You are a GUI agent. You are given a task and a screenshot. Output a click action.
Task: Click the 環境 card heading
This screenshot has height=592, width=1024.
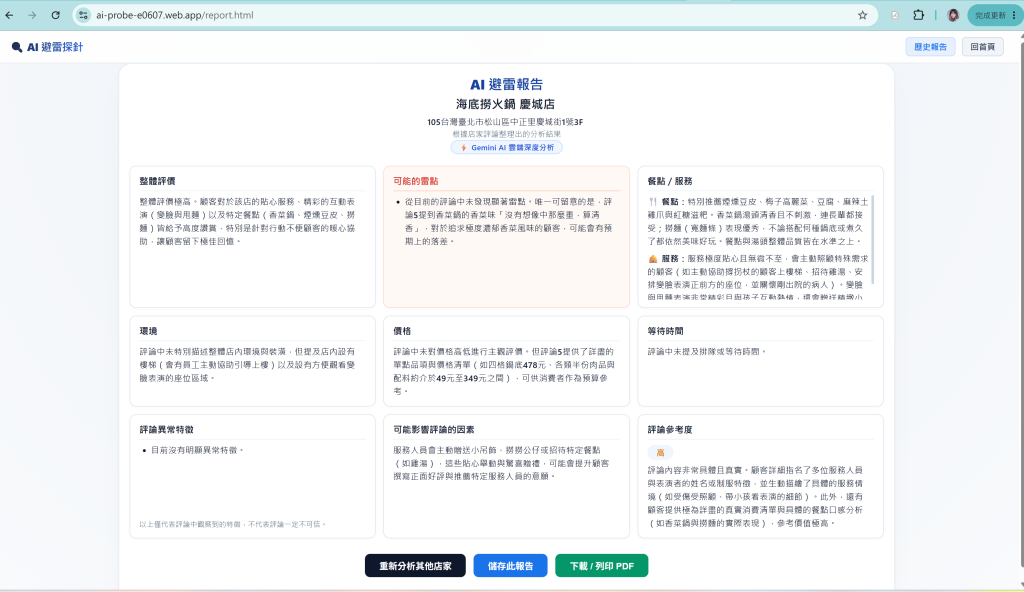point(148,331)
